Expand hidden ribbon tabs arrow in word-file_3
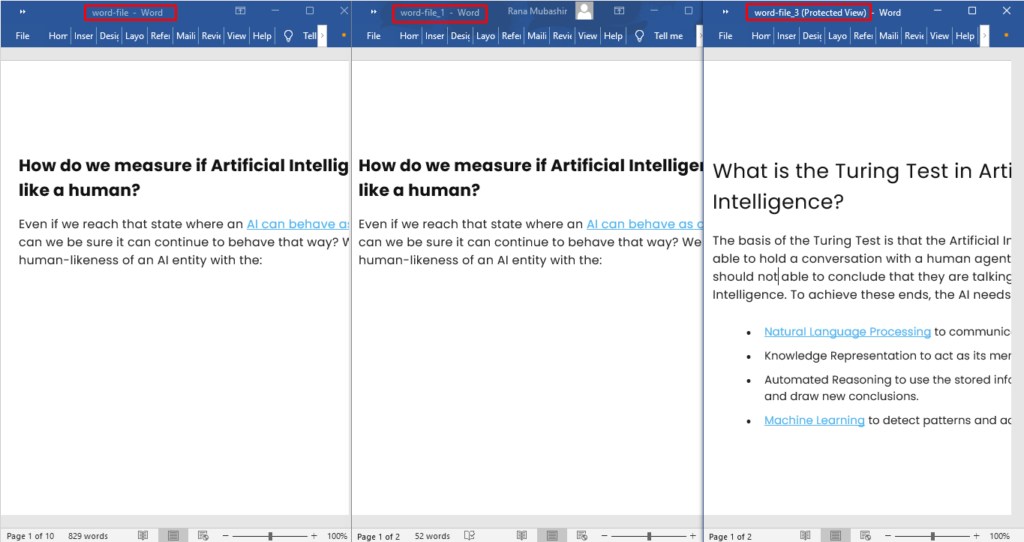The height and width of the screenshot is (542, 1024). coord(985,35)
